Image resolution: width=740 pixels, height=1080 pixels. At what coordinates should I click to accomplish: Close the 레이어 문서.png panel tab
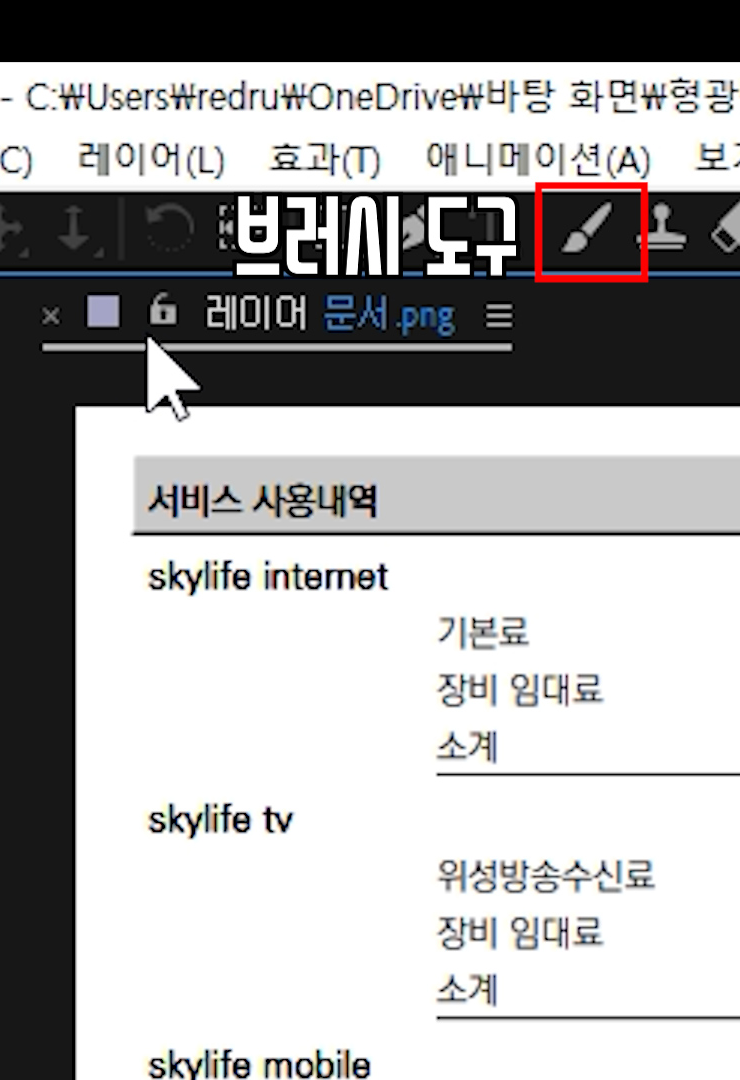(50, 316)
